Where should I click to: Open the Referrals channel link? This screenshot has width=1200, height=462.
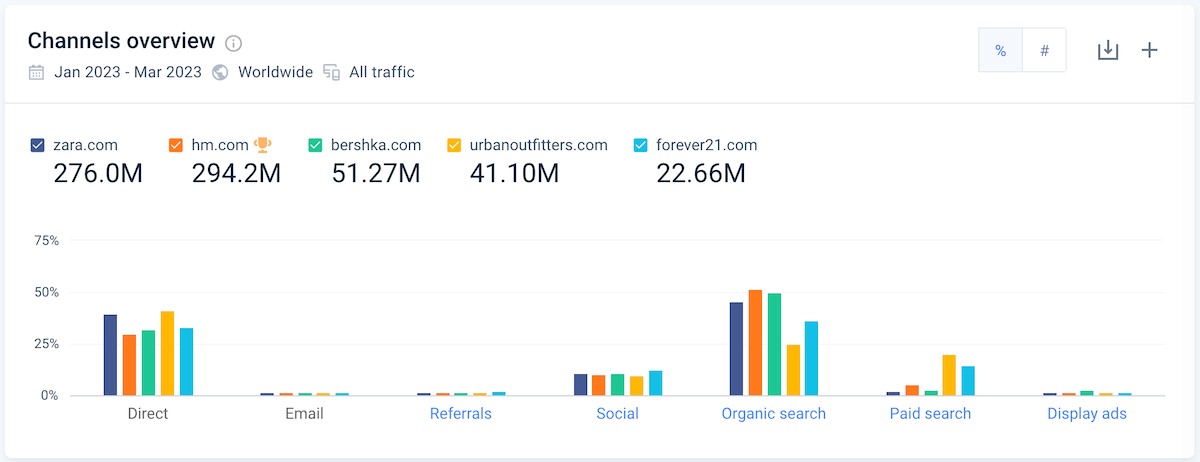[460, 413]
